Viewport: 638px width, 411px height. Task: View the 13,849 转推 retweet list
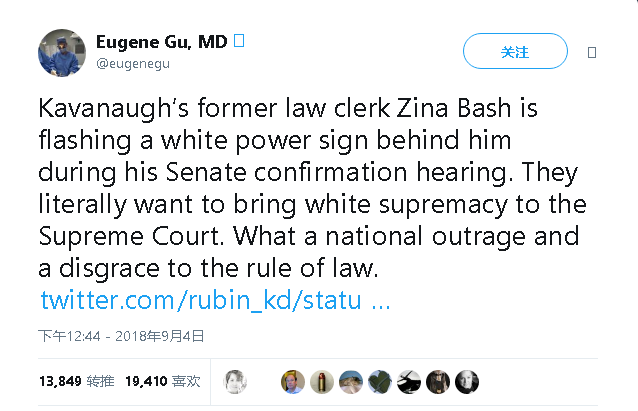[77, 381]
